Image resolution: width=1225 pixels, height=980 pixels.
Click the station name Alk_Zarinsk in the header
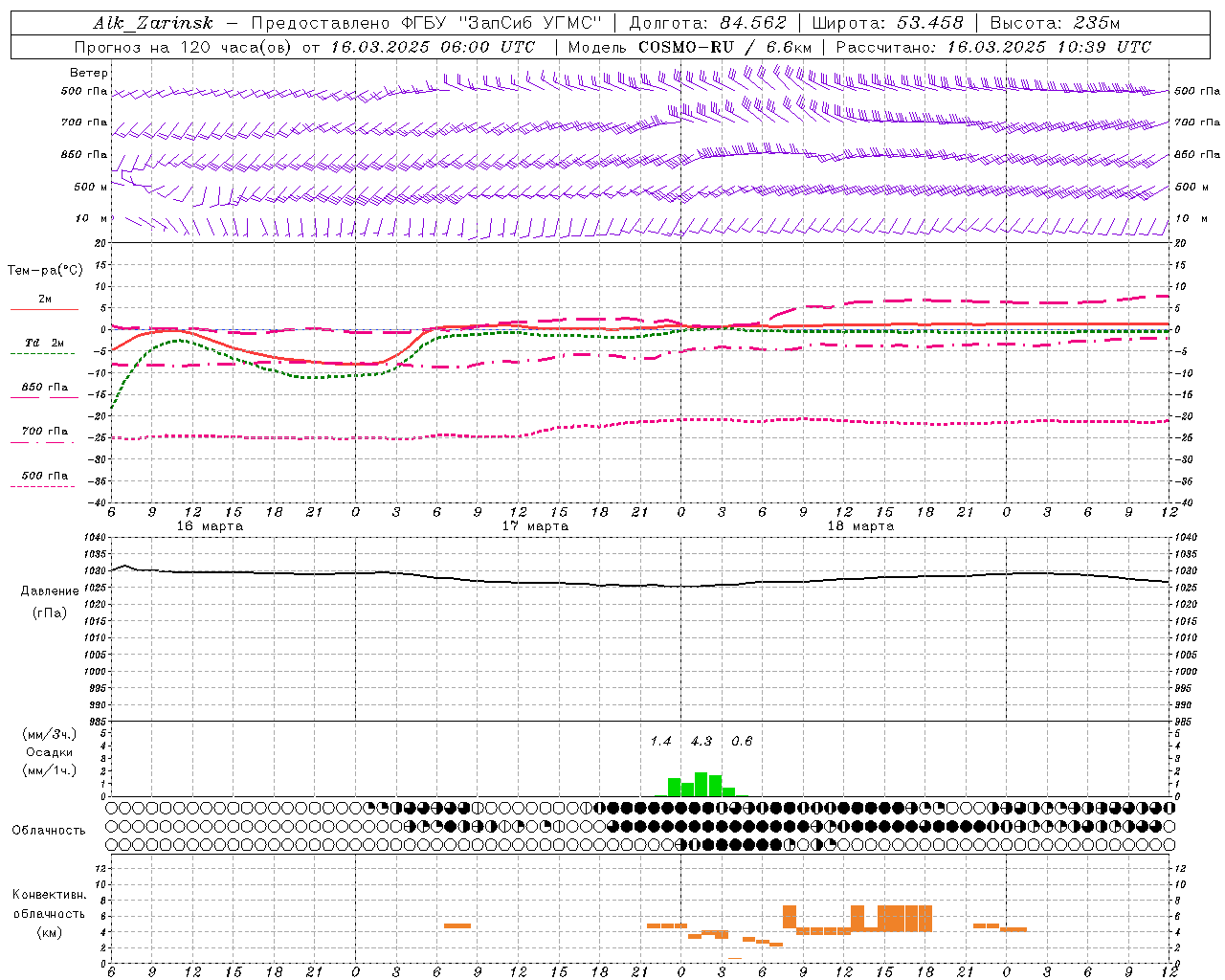pyautogui.click(x=153, y=23)
